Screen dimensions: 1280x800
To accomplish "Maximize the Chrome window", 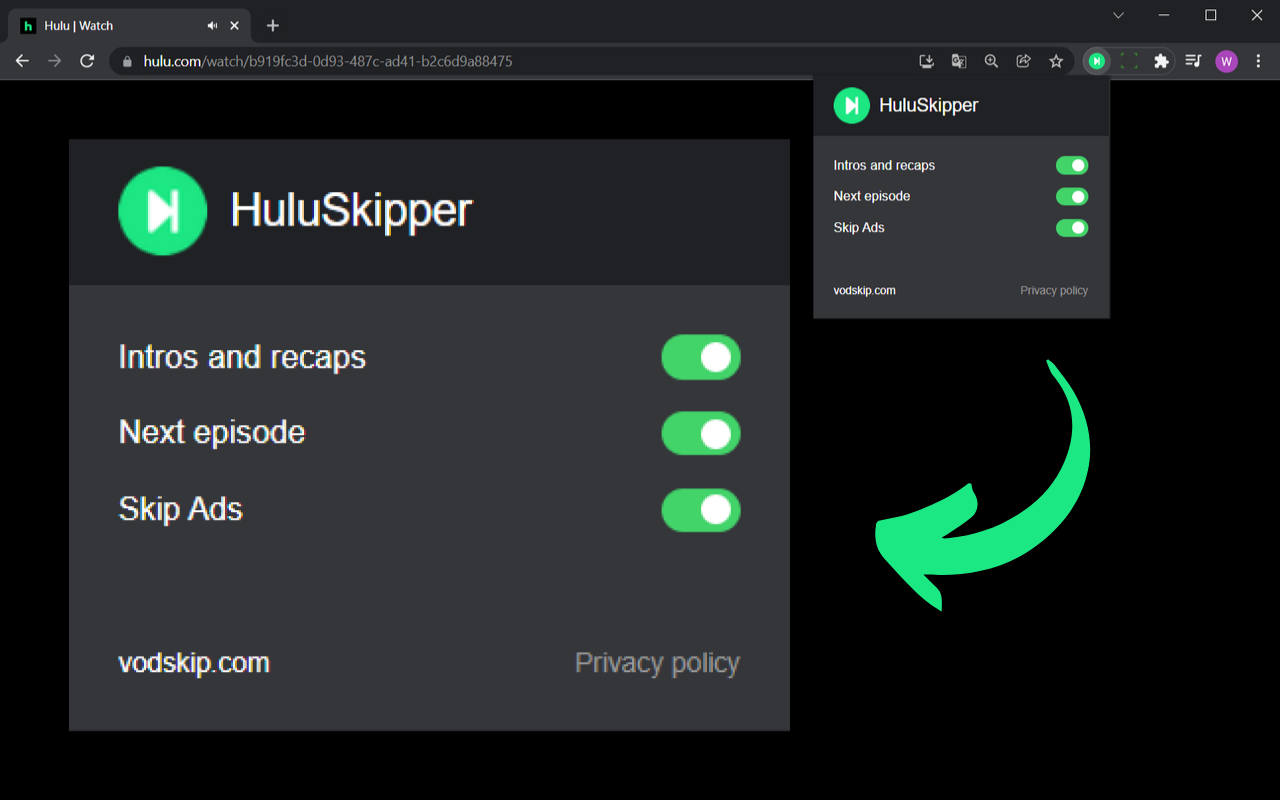I will click(1211, 15).
